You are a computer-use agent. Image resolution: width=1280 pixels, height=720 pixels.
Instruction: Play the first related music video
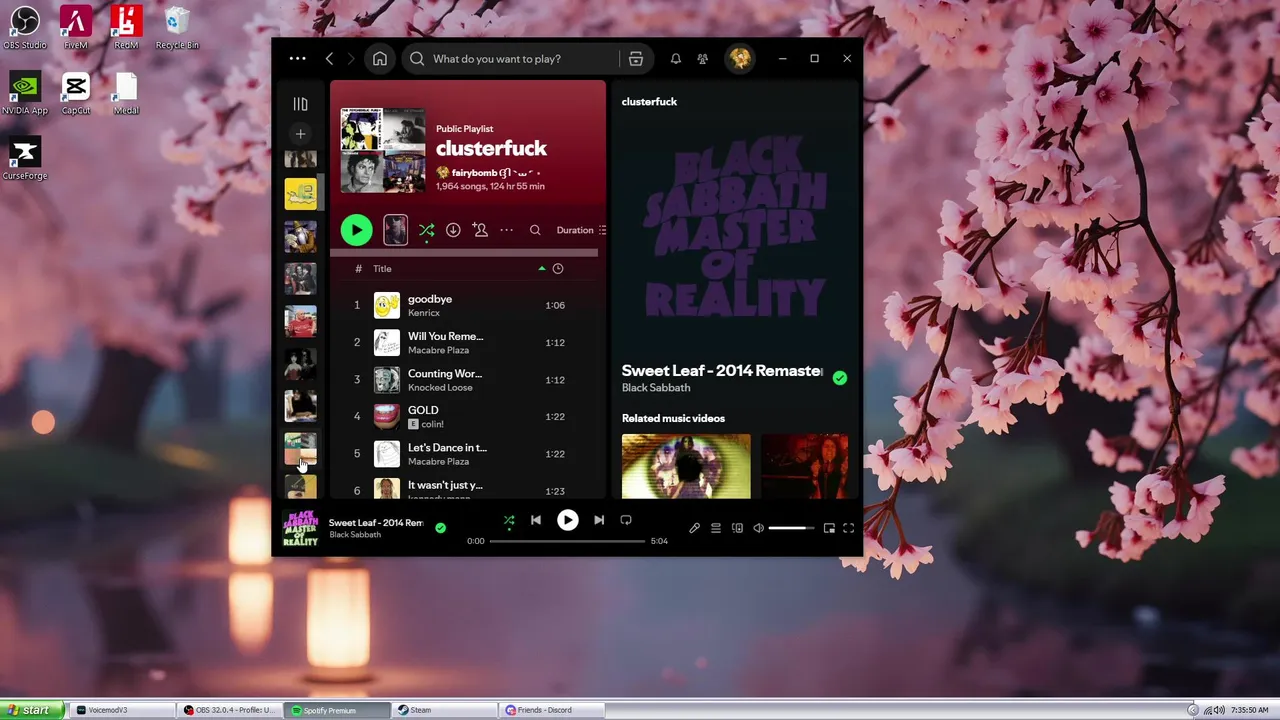coord(686,466)
